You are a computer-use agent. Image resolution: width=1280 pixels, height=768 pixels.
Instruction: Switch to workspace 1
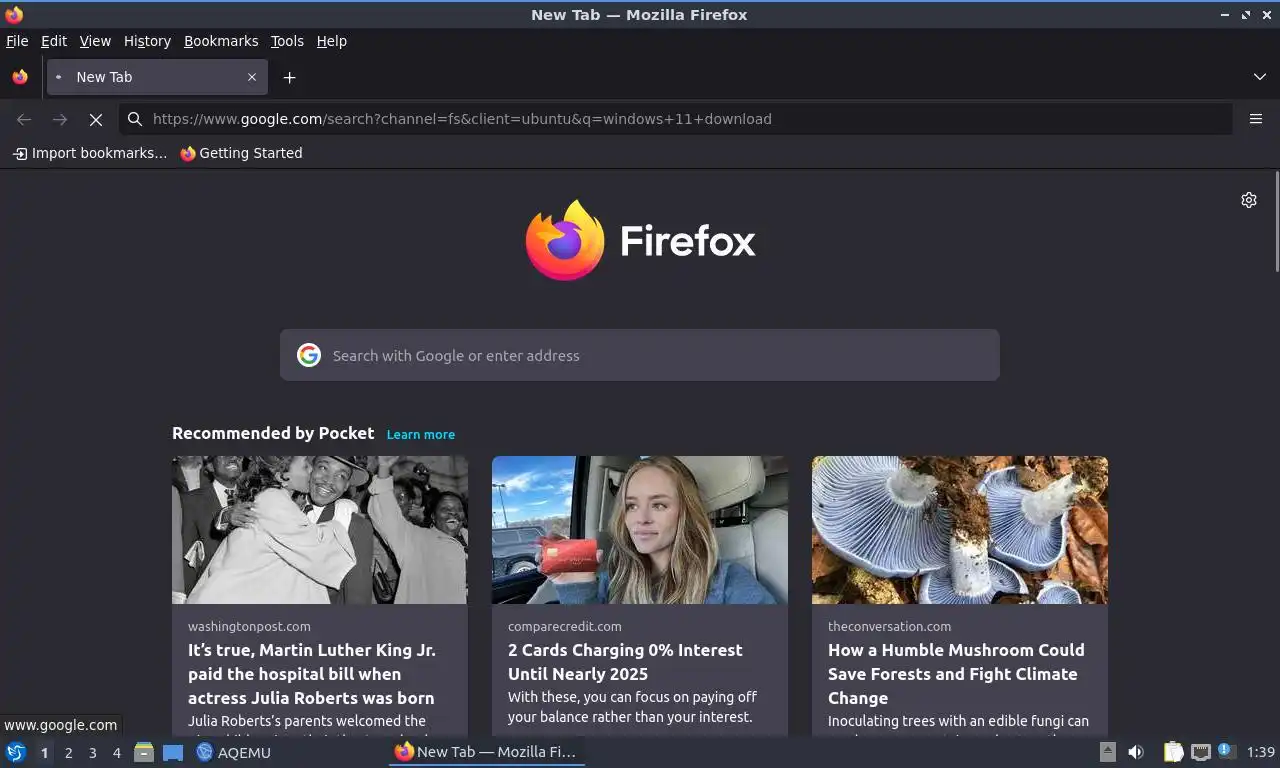[x=44, y=753]
